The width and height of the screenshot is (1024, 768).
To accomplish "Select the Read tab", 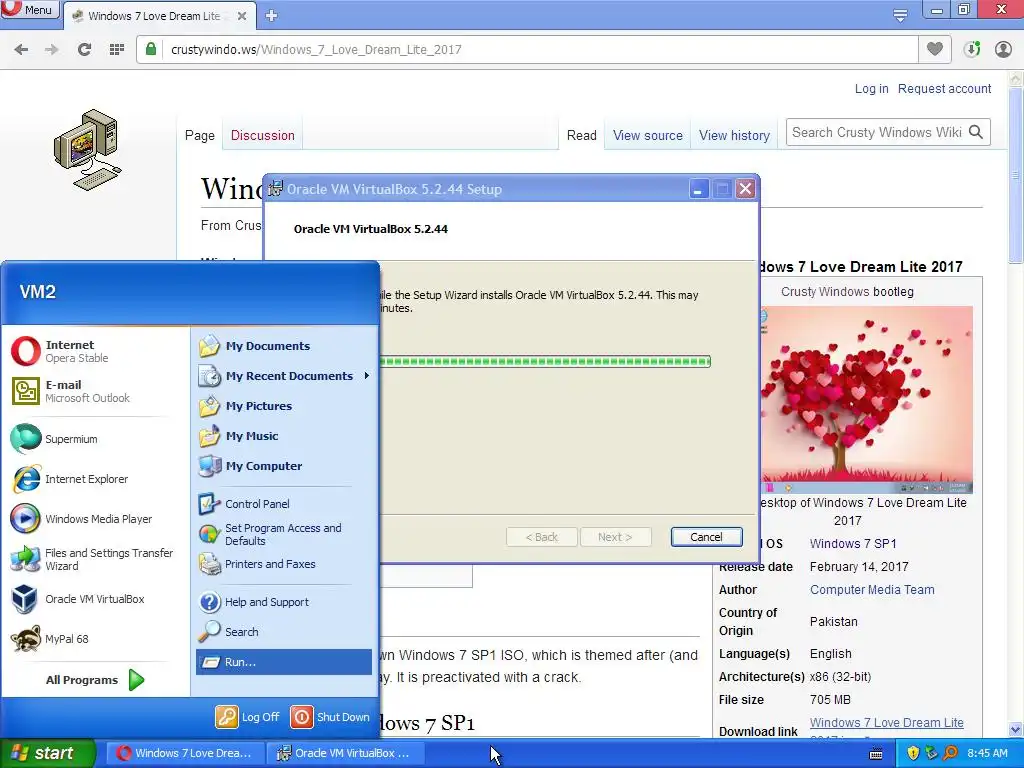I will pyautogui.click(x=581, y=135).
